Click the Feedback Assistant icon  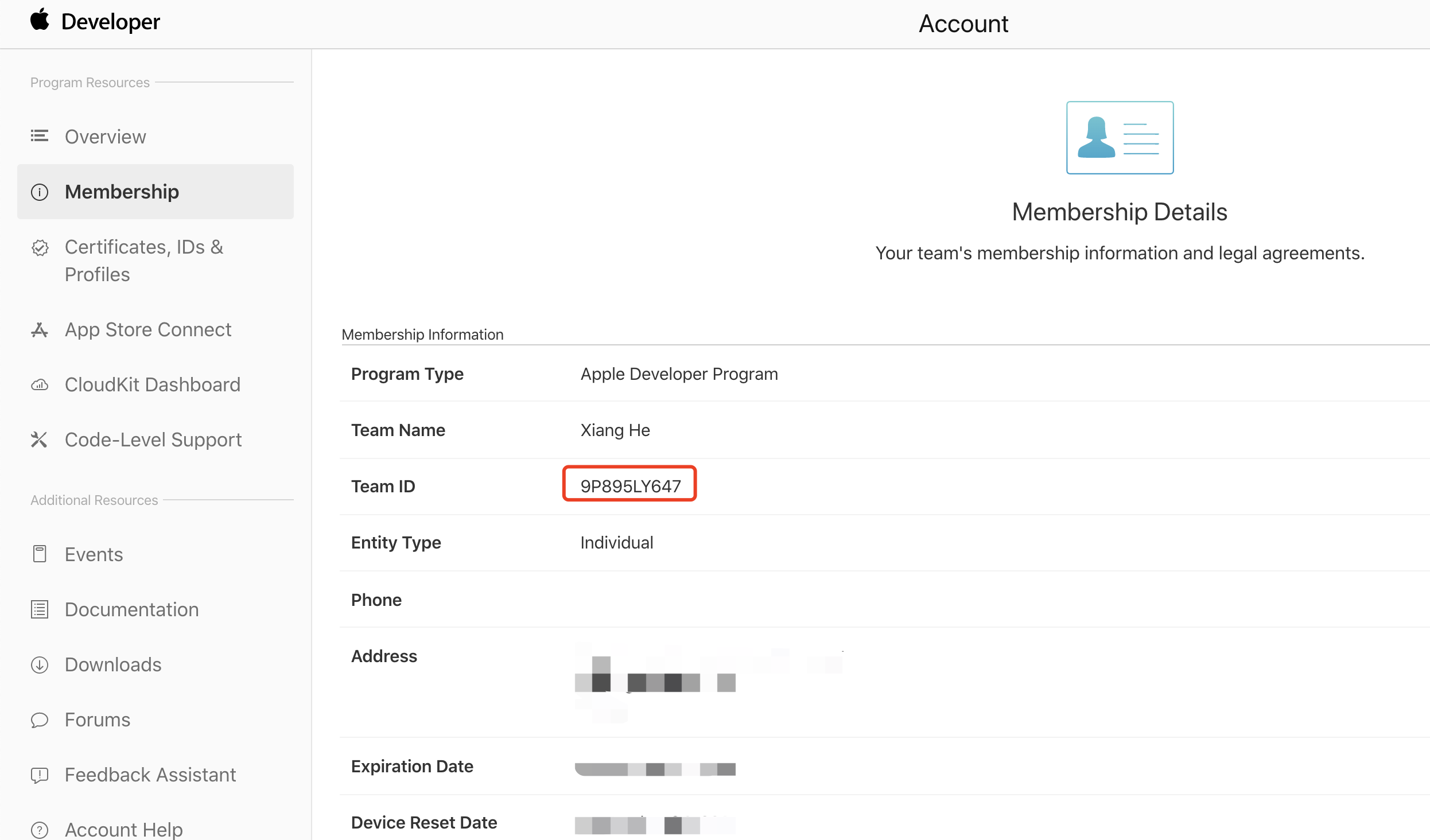click(40, 775)
